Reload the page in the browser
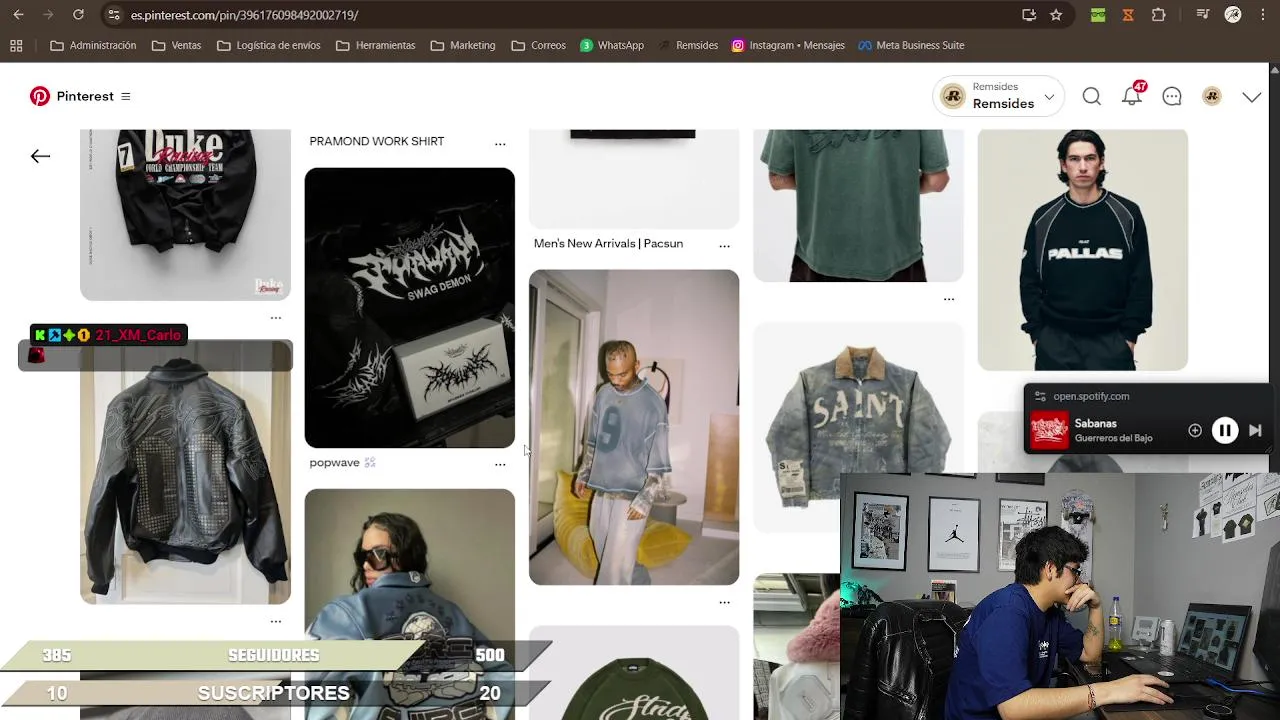This screenshot has height=720, width=1280. [78, 15]
